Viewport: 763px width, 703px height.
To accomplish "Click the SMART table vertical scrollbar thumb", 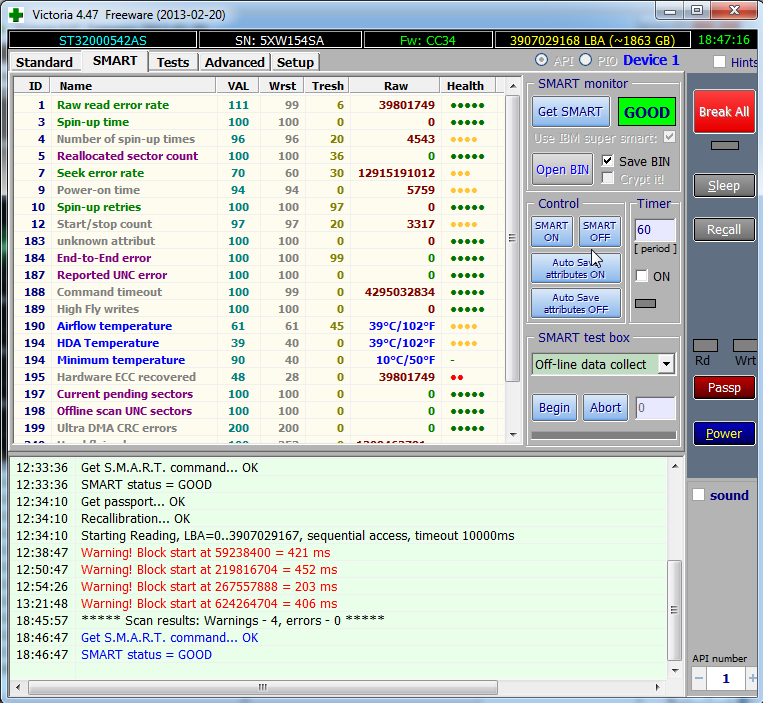I will [x=512, y=238].
